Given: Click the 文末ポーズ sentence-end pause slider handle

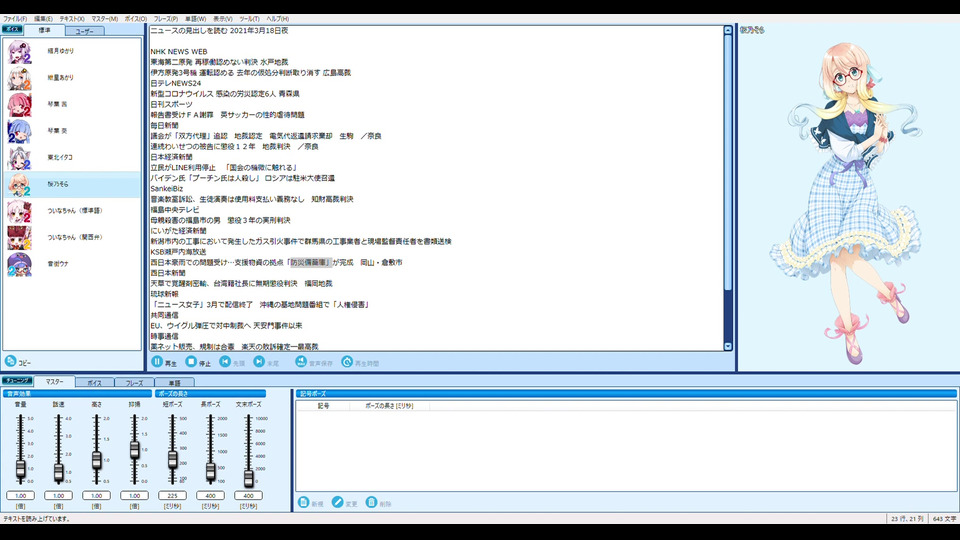Looking at the screenshot, I should click(x=248, y=478).
